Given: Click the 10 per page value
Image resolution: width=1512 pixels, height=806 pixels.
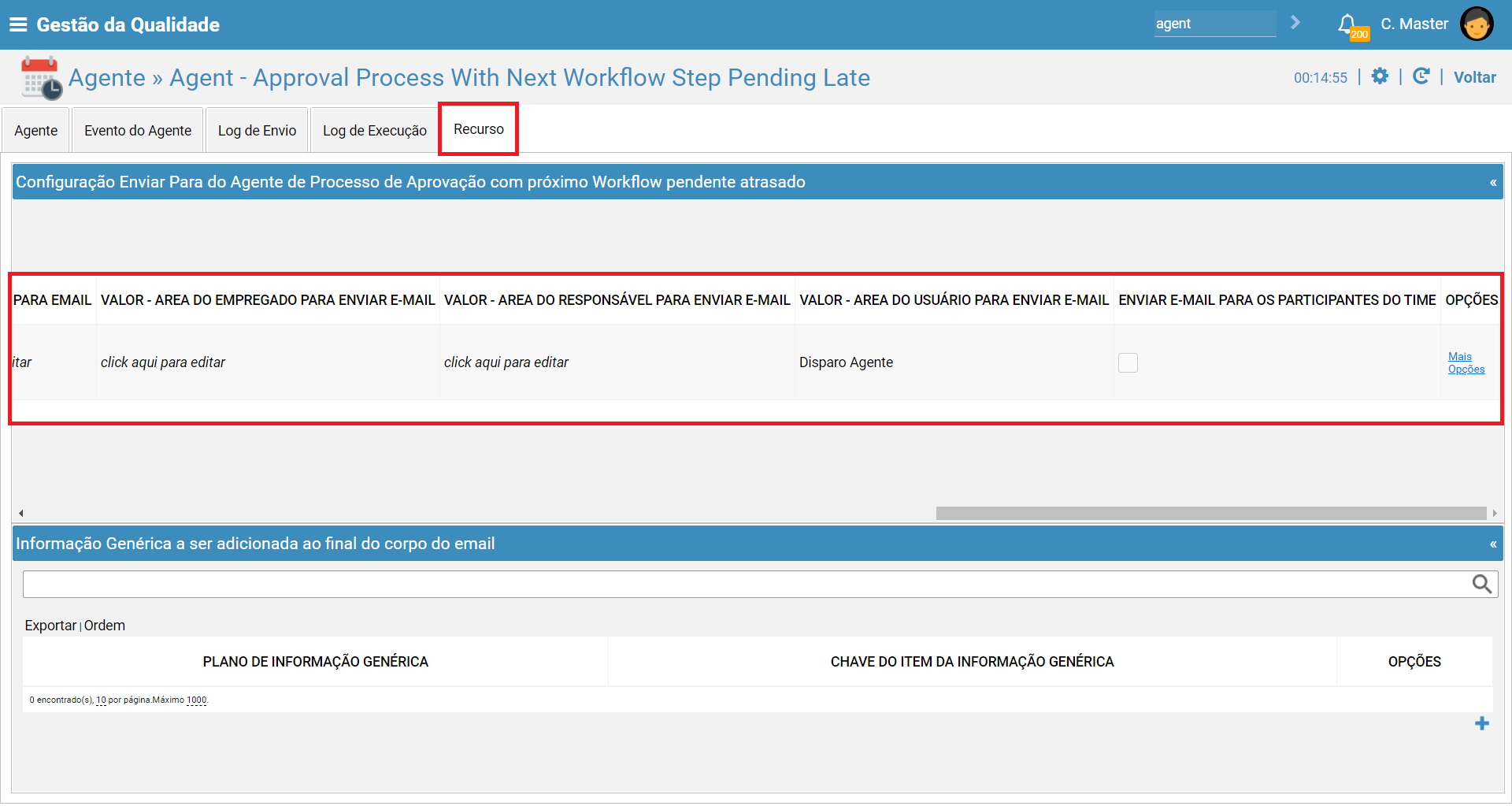Looking at the screenshot, I should [101, 700].
